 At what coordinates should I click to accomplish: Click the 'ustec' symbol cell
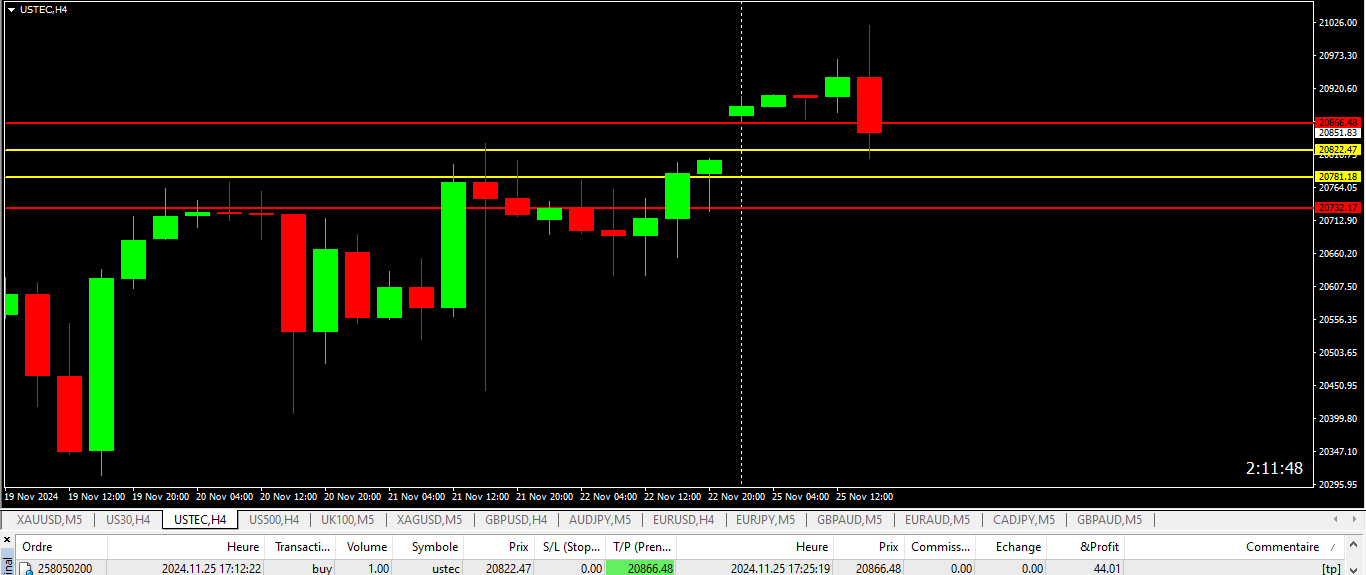[445, 568]
